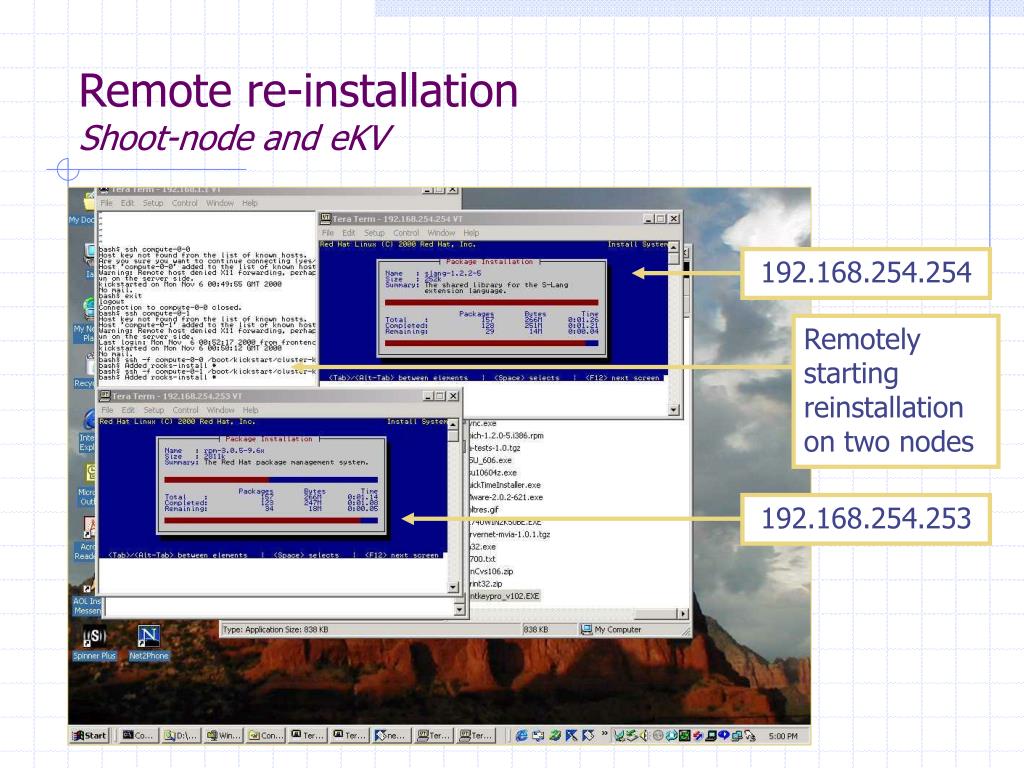
Task: Open File menu in 192.168.254.253 Tera Term
Action: 107,410
